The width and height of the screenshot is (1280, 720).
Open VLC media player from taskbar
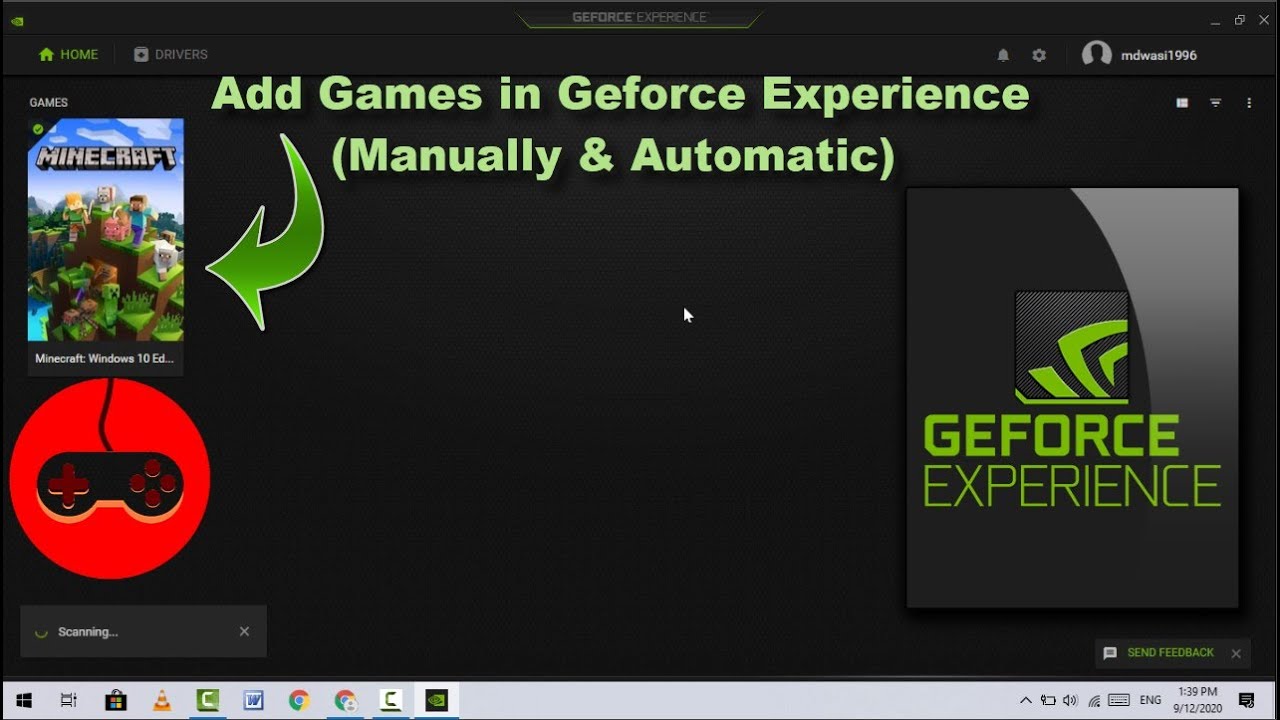pos(161,700)
